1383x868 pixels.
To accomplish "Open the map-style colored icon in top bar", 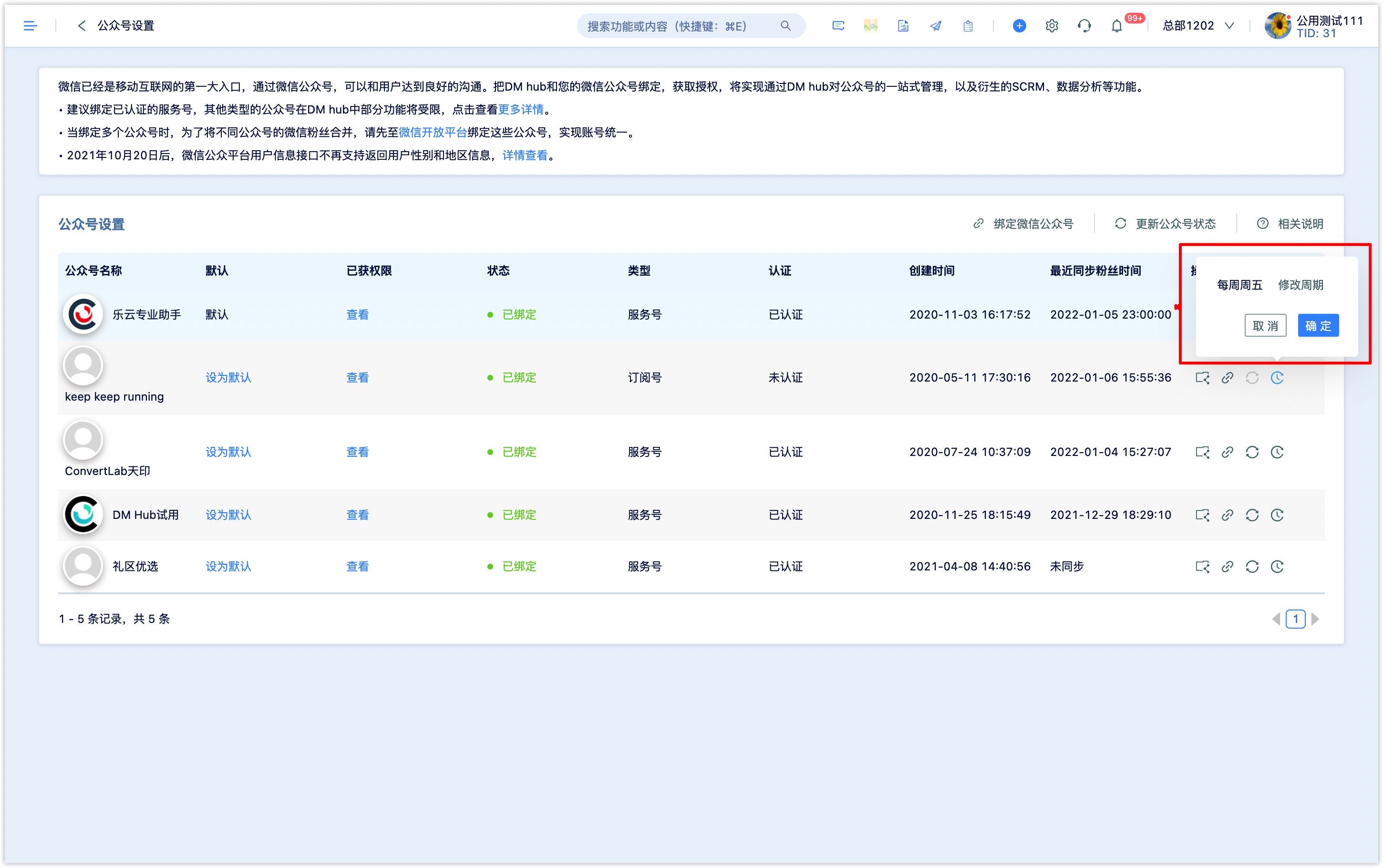I will (x=870, y=26).
